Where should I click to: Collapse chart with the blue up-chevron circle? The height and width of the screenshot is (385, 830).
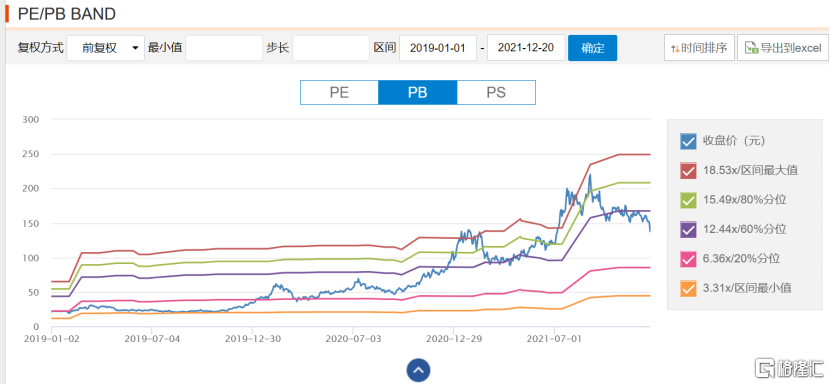418,370
